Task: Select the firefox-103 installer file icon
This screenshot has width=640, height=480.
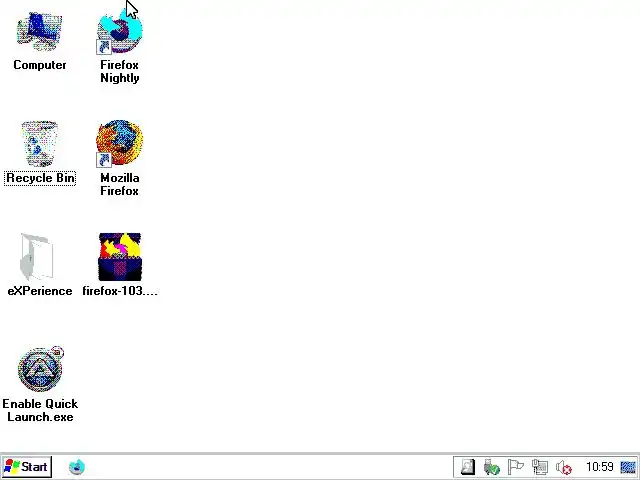Action: point(120,257)
